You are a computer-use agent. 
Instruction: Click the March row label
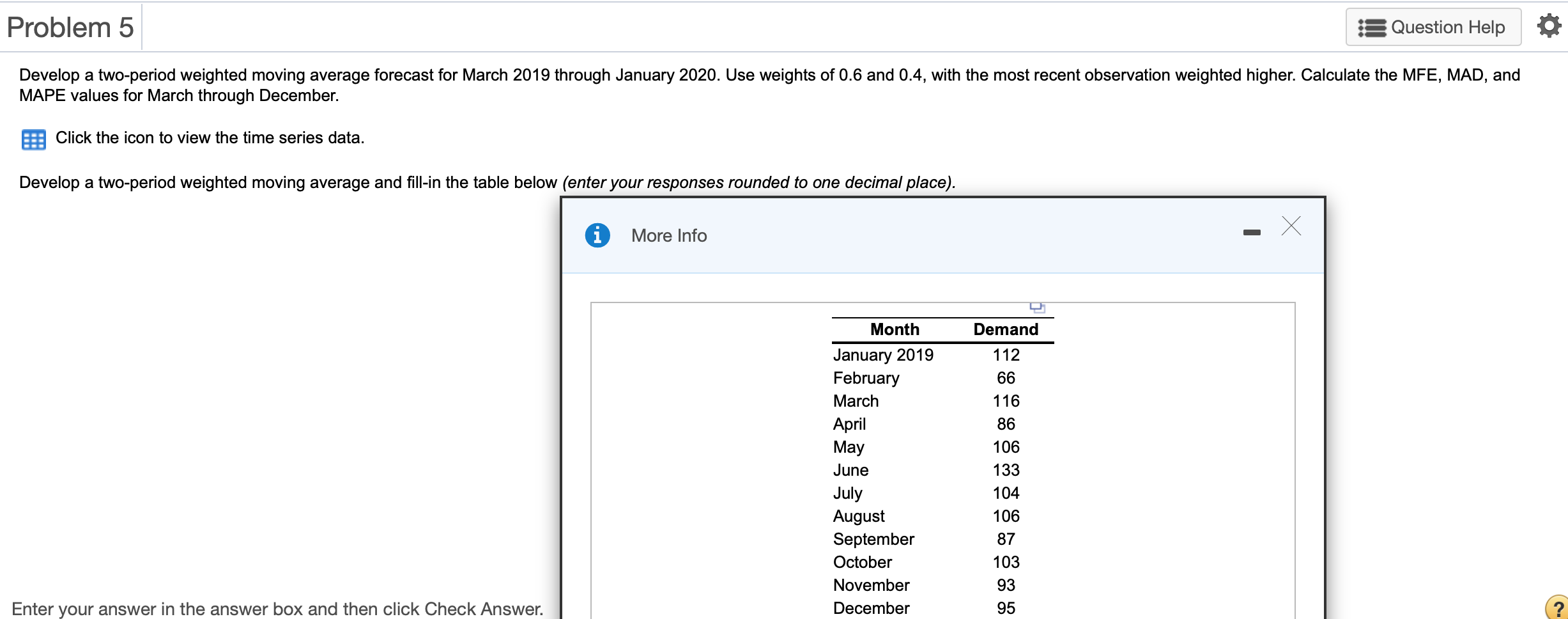(x=856, y=401)
